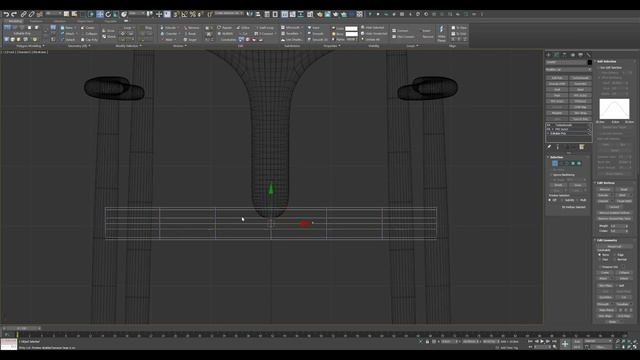
Task: Go to the start frame
Action: (530, 341)
